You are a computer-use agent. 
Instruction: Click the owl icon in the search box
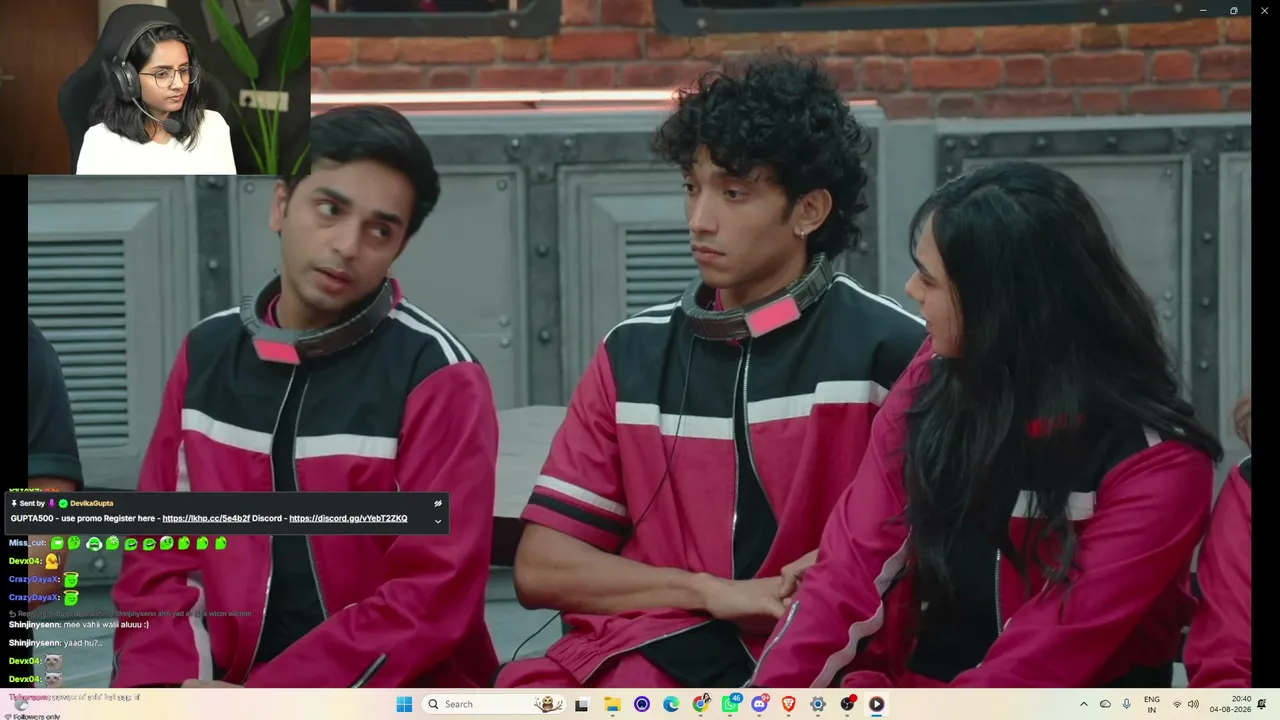(x=548, y=704)
